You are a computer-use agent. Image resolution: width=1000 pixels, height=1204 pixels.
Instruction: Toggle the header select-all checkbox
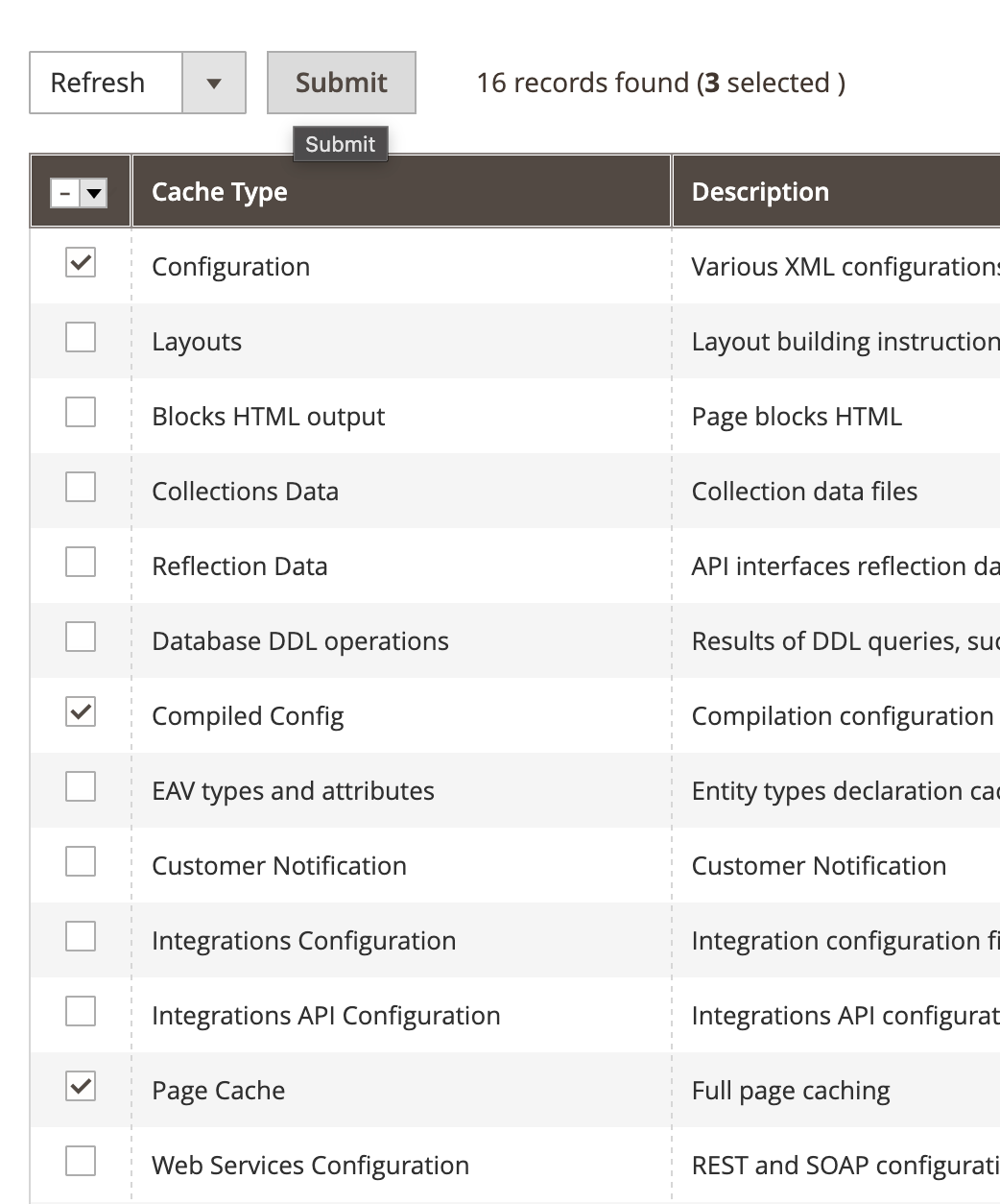pyautogui.click(x=65, y=194)
